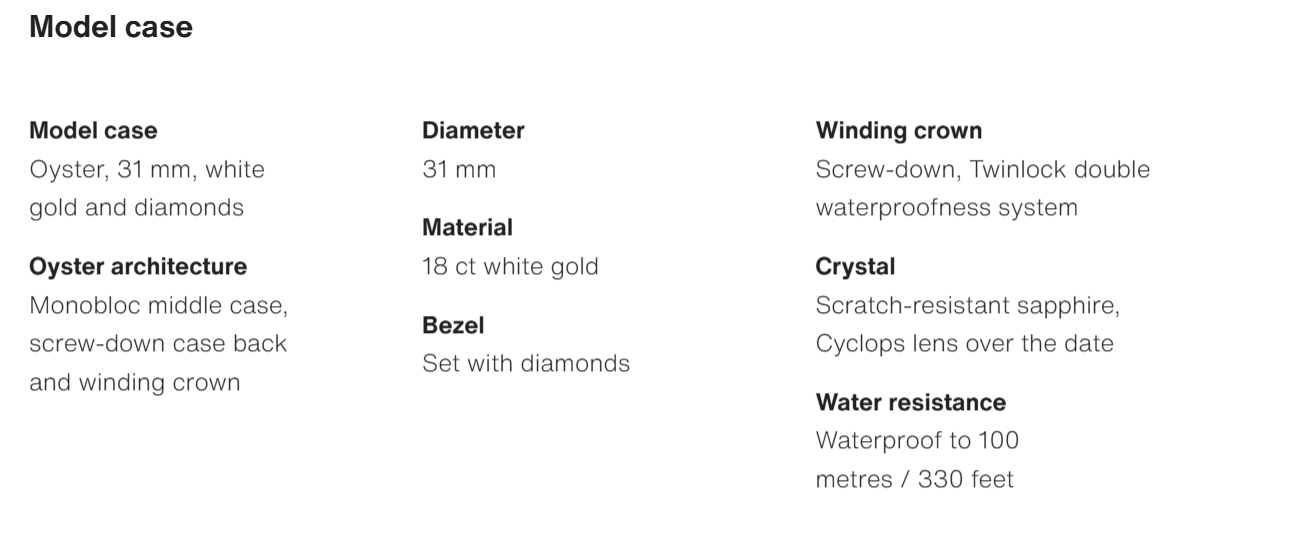Viewport: 1299px width, 552px height.
Task: Click the bold 'Model case' spec label
Action: tap(93, 130)
